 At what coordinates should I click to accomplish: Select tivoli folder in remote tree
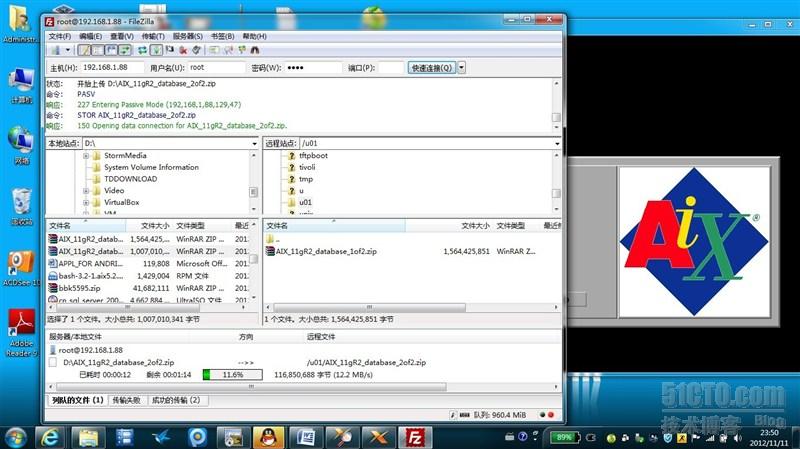click(307, 167)
